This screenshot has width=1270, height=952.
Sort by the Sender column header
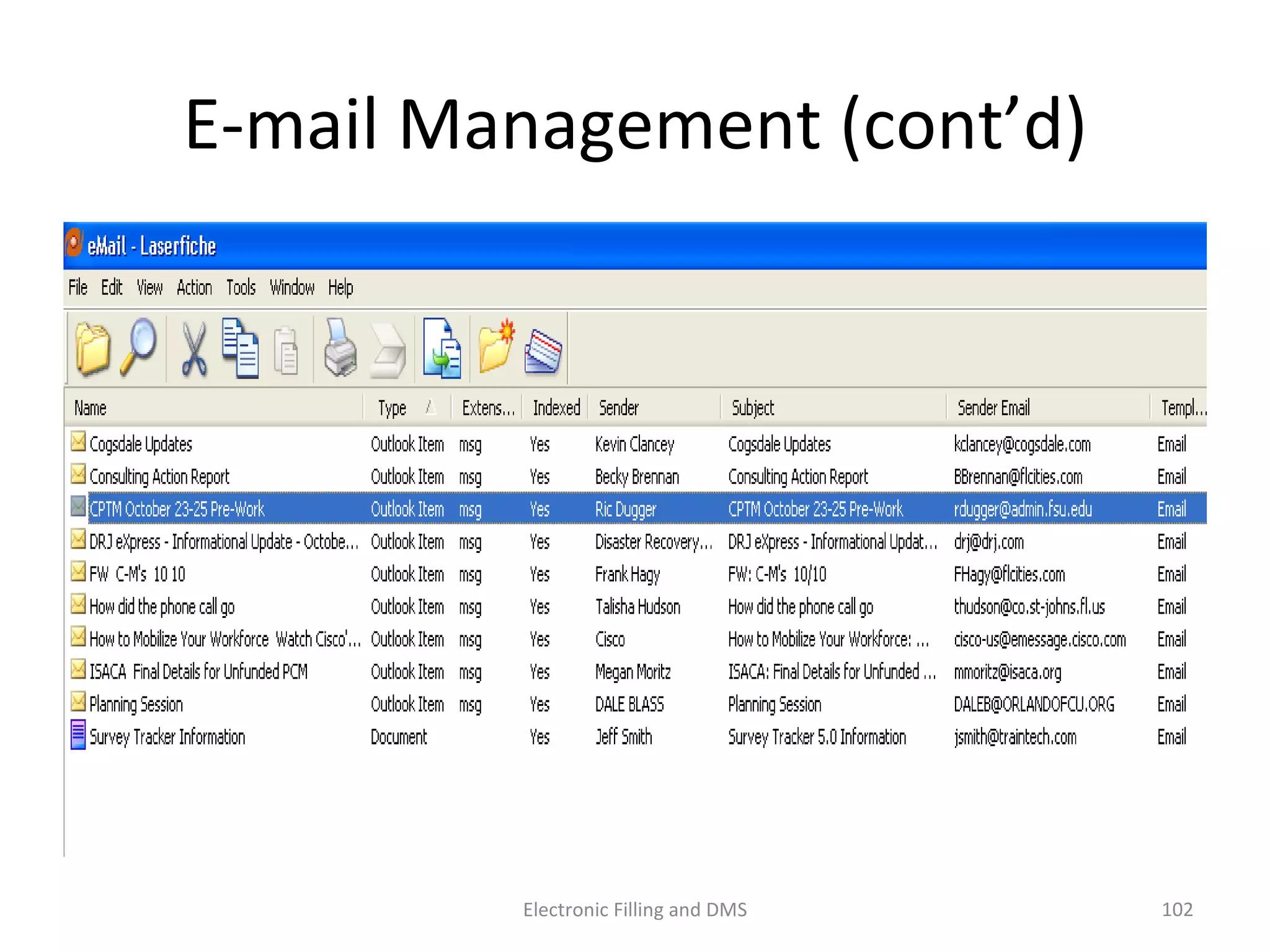click(x=655, y=408)
